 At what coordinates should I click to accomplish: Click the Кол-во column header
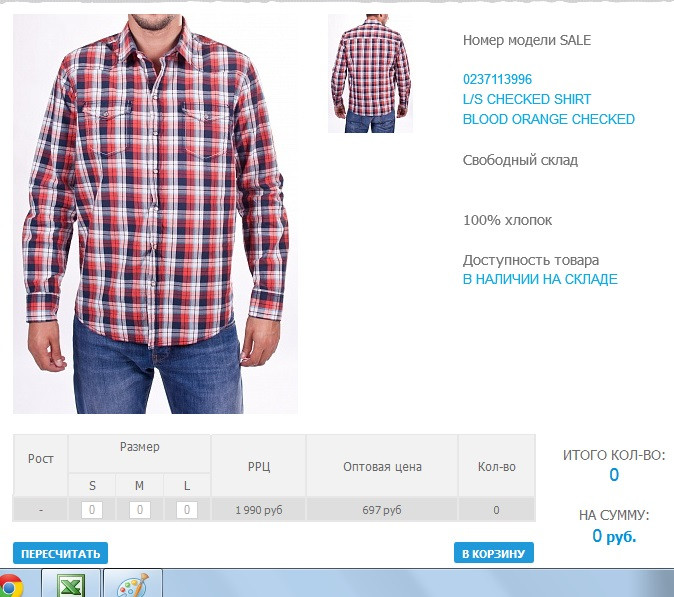(496, 467)
